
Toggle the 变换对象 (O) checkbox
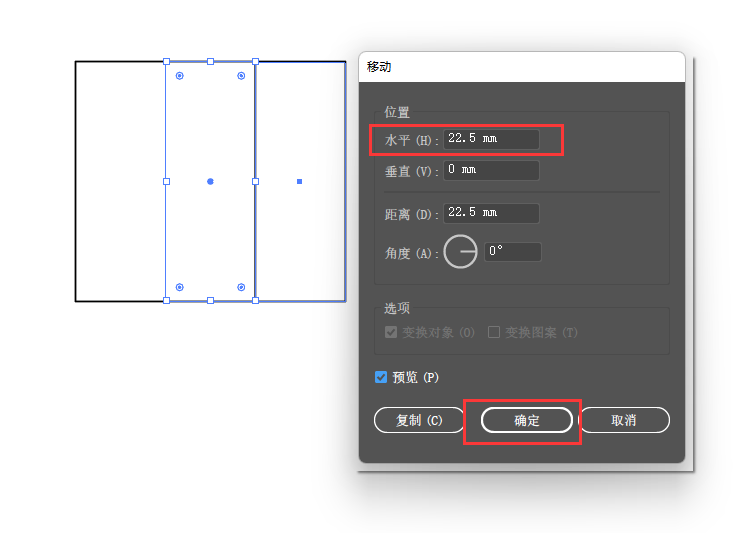coord(391,332)
